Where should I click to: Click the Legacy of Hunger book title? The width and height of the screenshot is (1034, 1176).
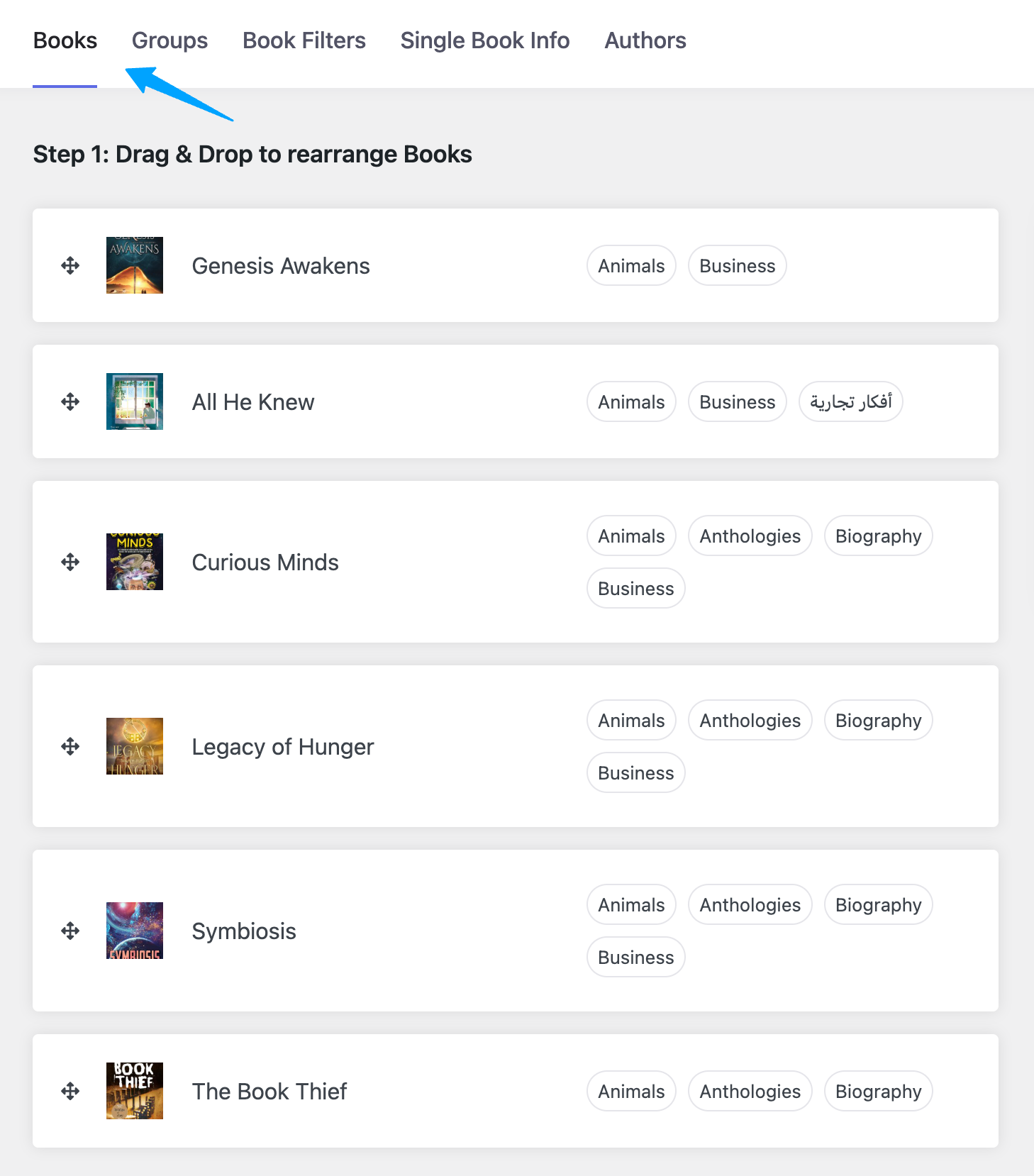click(282, 747)
